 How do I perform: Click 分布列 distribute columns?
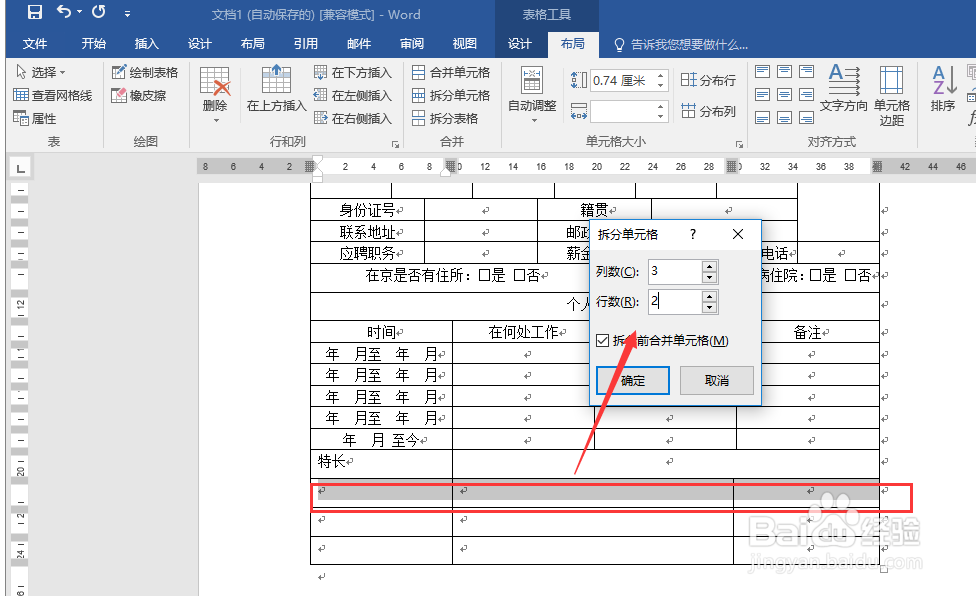(x=708, y=111)
